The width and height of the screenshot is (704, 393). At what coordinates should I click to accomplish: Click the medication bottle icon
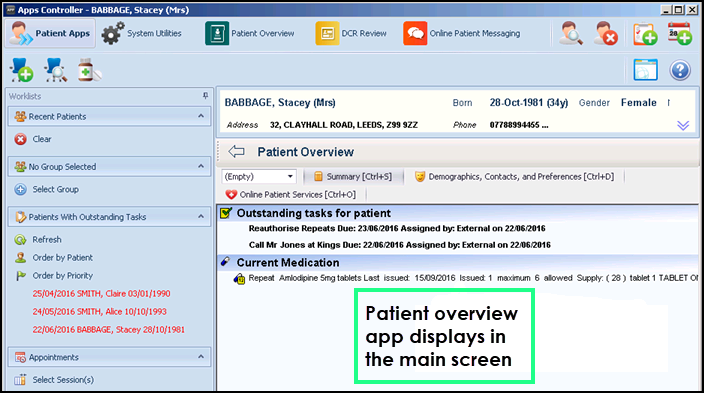click(89, 70)
